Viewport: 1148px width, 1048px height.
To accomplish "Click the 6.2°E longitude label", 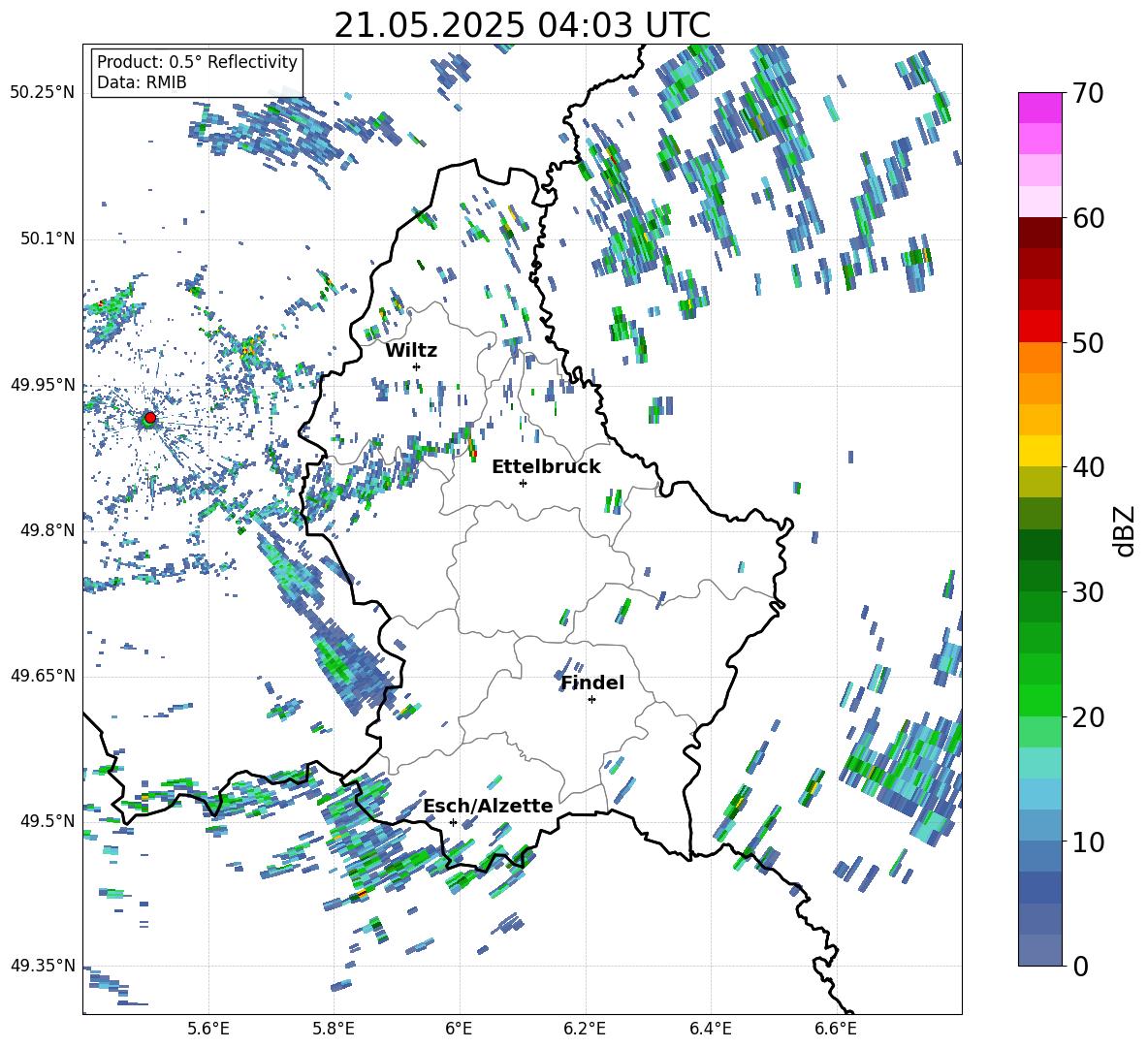I will click(x=585, y=1029).
